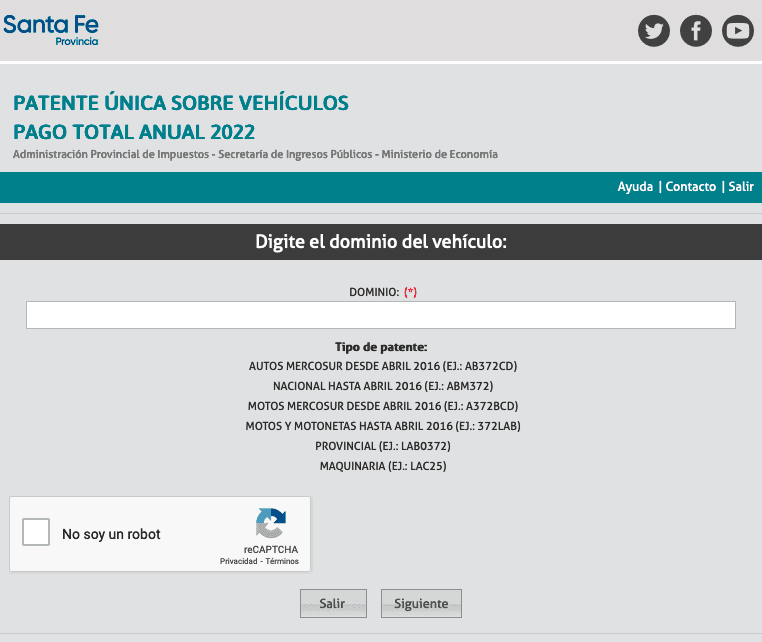Click the "Digite el dominio del vehículo" header
The height and width of the screenshot is (642, 762).
coord(381,241)
